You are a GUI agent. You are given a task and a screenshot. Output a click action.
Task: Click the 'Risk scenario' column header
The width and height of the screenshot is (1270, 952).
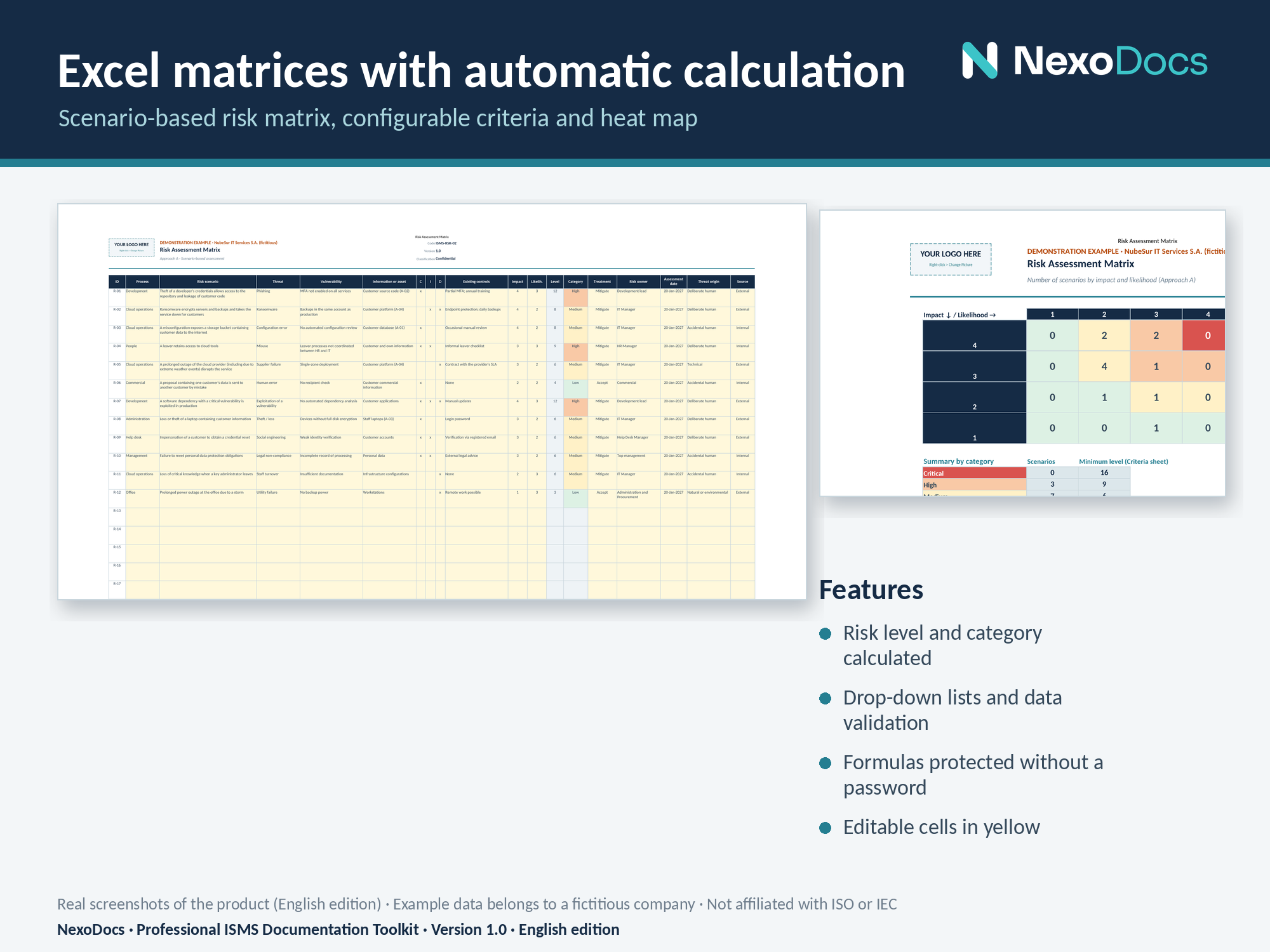coord(208,281)
